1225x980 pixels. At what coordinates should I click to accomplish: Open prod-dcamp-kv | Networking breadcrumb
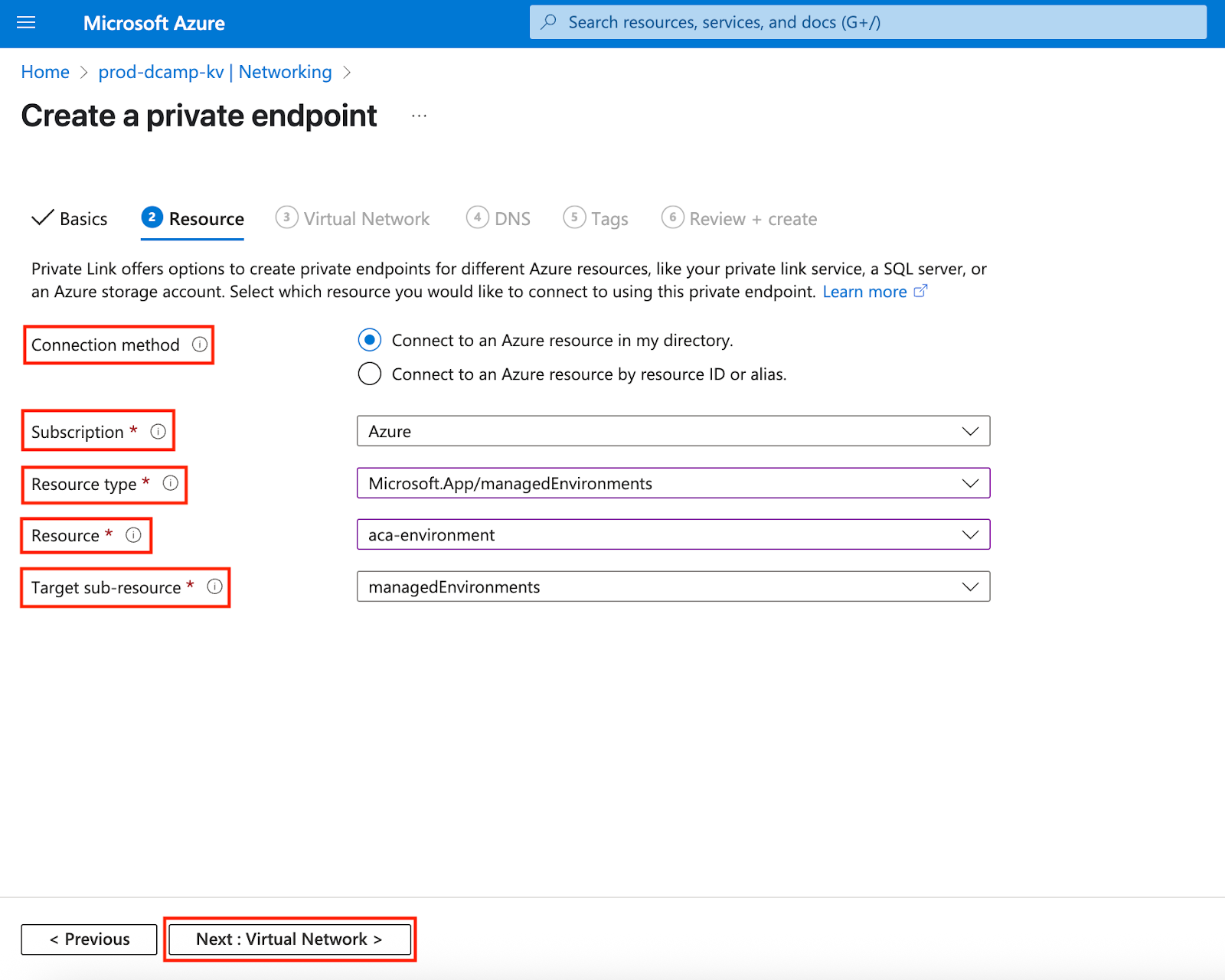click(215, 72)
